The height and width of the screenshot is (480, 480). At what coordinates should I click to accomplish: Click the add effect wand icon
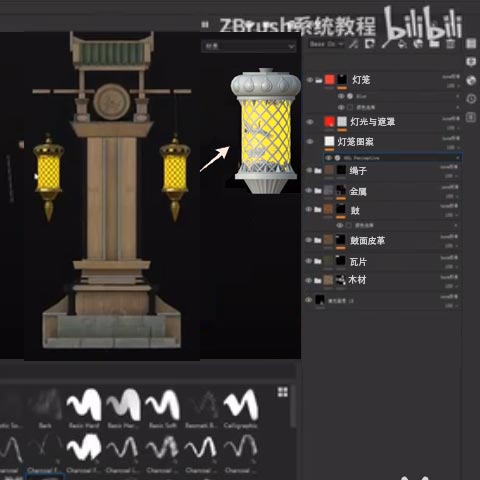coord(354,44)
